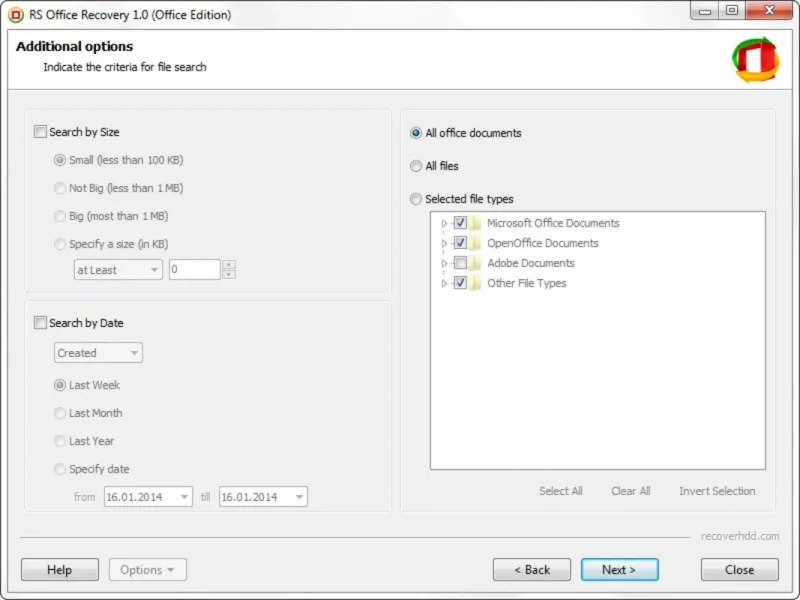The height and width of the screenshot is (600, 800).
Task: Close window using title bar X
Action: point(769,11)
